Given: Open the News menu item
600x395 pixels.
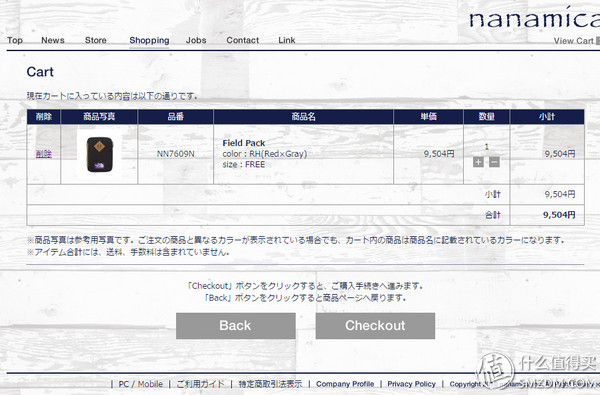Looking at the screenshot, I should (53, 40).
